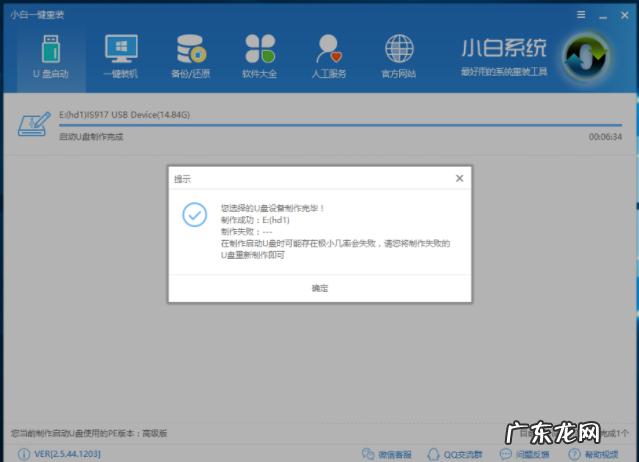Click the 小白系统 round logo icon

[x=586, y=57]
